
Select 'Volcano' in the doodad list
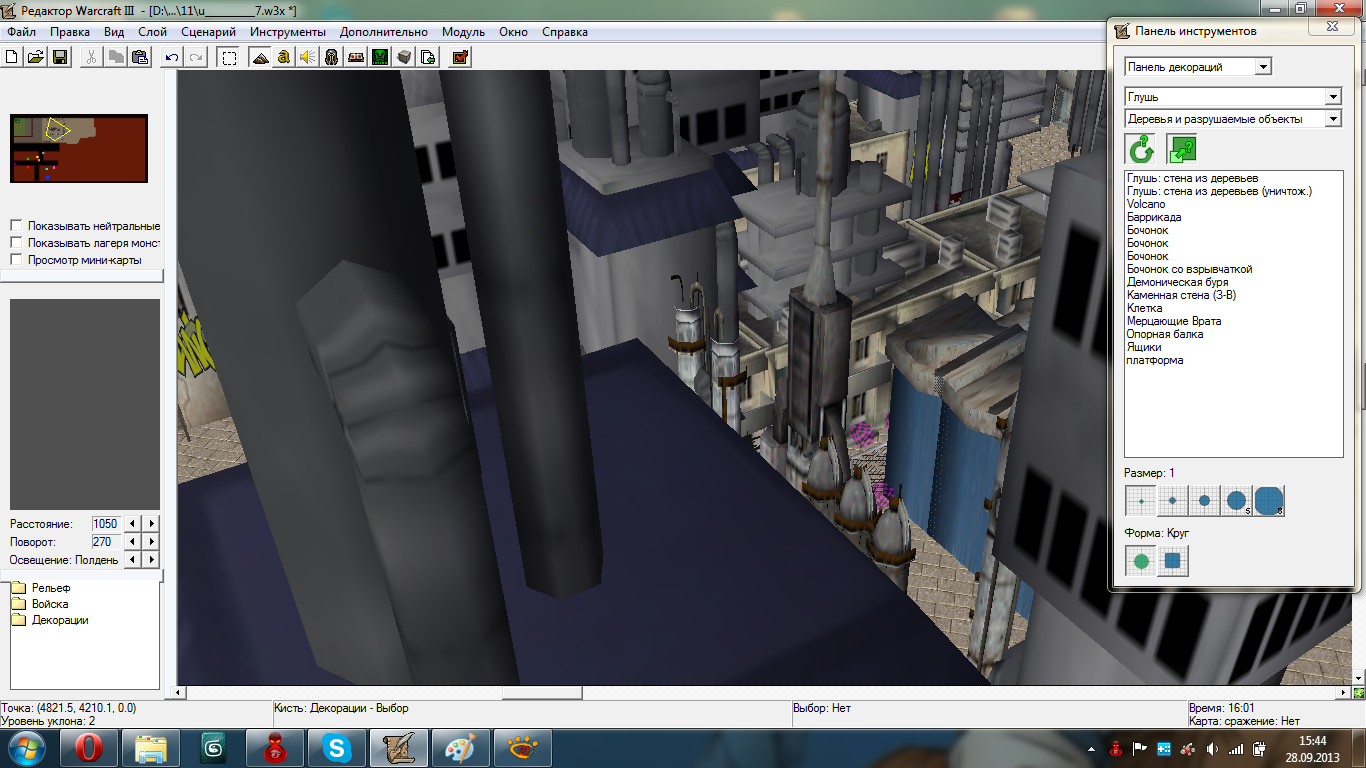pyautogui.click(x=1146, y=204)
